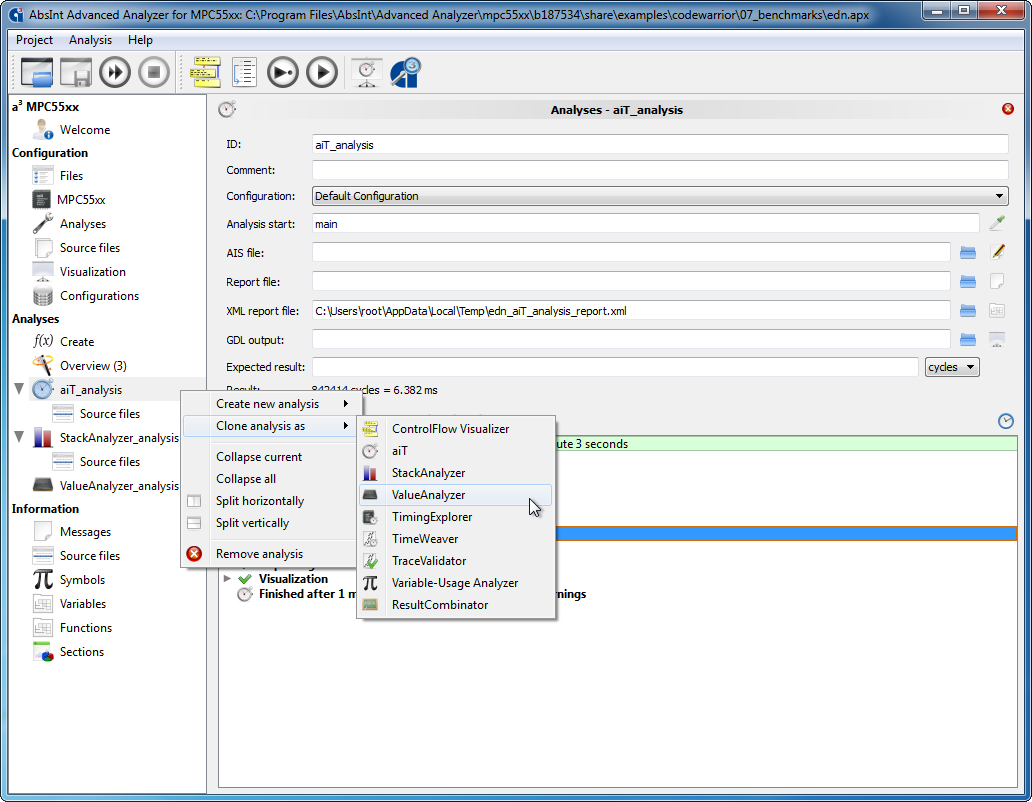Open Functions under Information
Viewport: 1032px width, 802px height.
(86, 628)
